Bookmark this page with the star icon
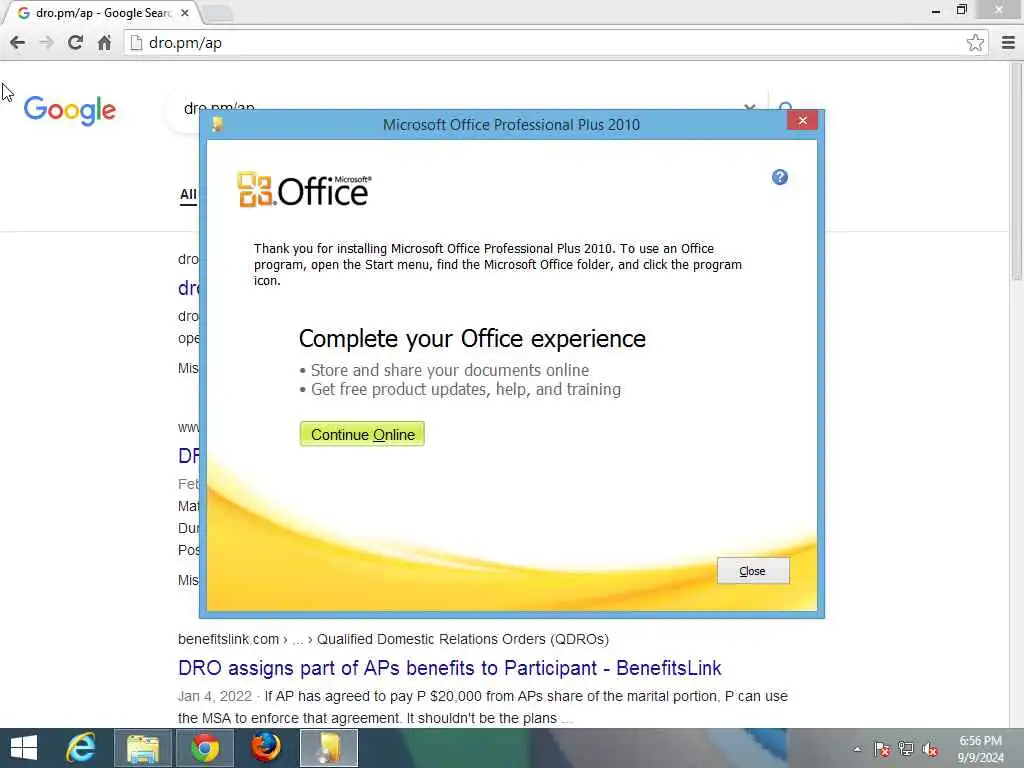The width and height of the screenshot is (1024, 768). (975, 43)
